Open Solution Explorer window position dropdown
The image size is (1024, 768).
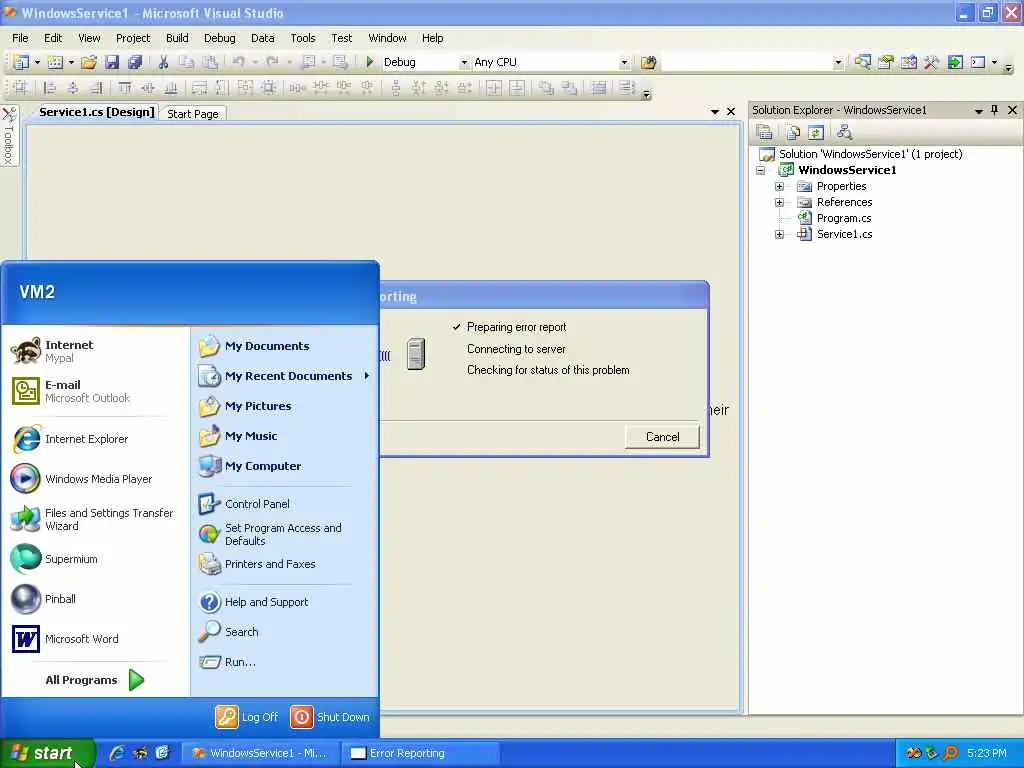978,111
